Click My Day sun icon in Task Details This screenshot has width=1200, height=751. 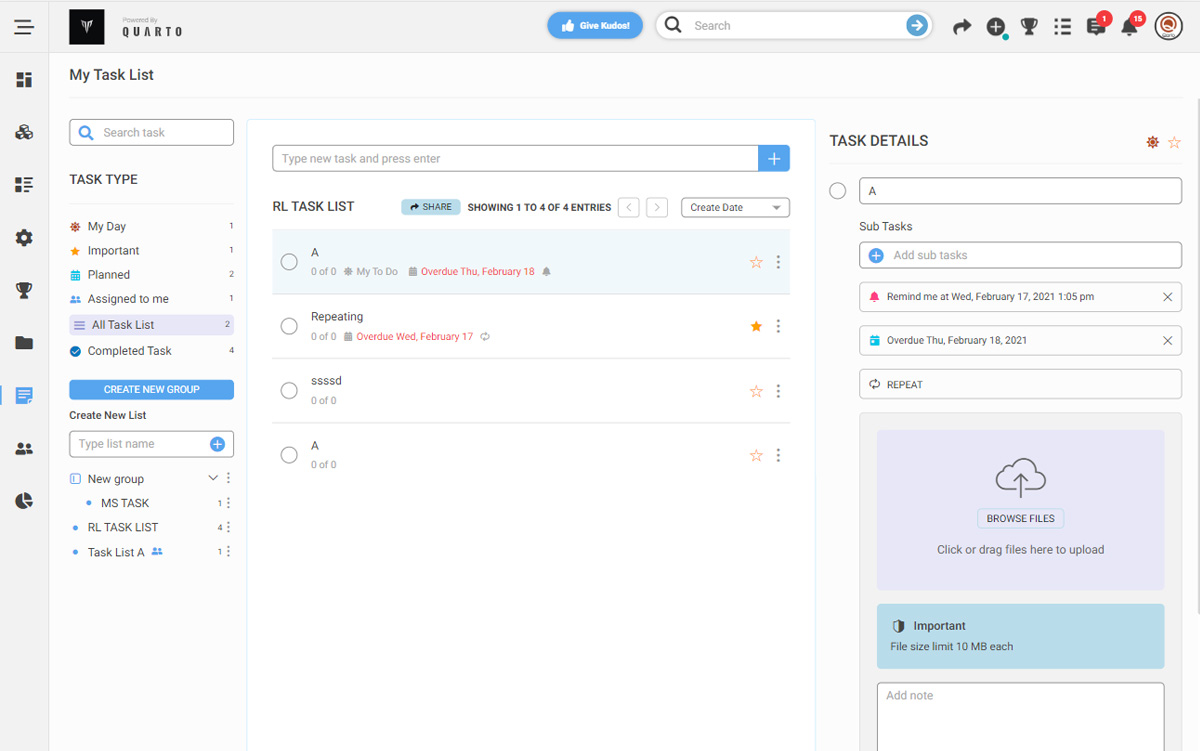1153,143
